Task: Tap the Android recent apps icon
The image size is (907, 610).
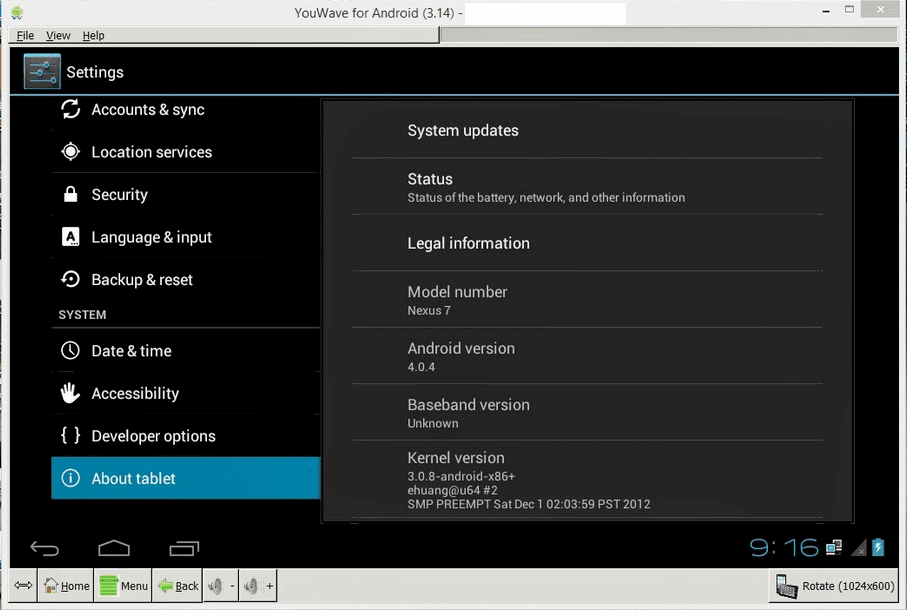Action: pos(184,548)
